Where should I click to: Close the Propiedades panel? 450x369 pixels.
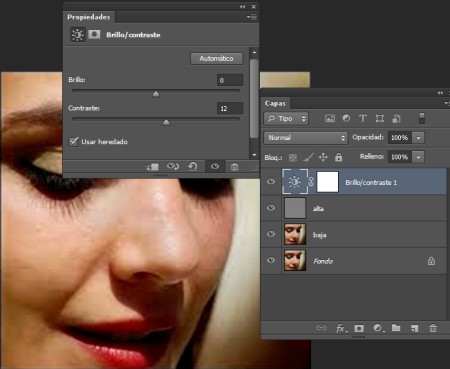click(254, 7)
